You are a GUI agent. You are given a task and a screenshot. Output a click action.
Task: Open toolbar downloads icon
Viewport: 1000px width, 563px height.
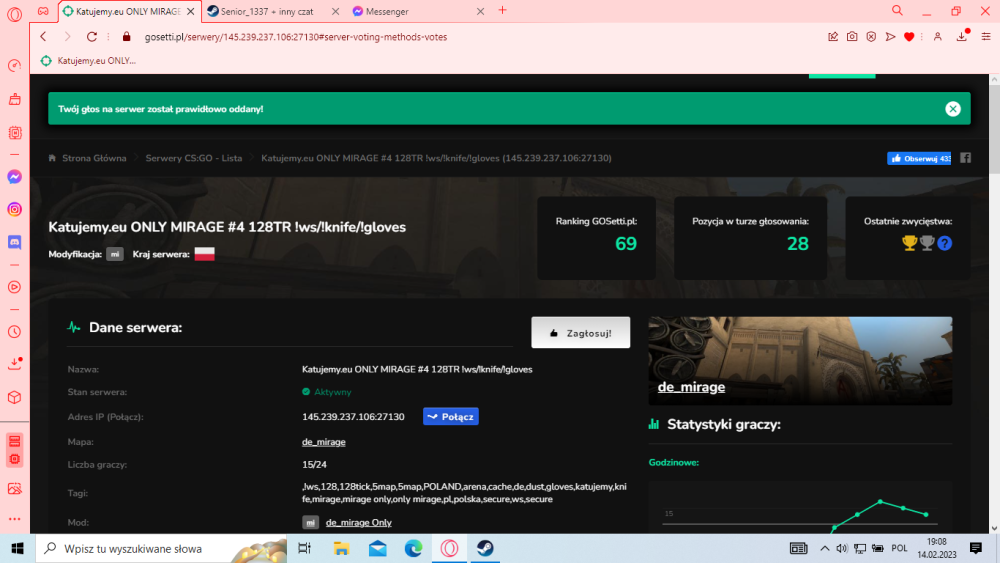click(962, 36)
